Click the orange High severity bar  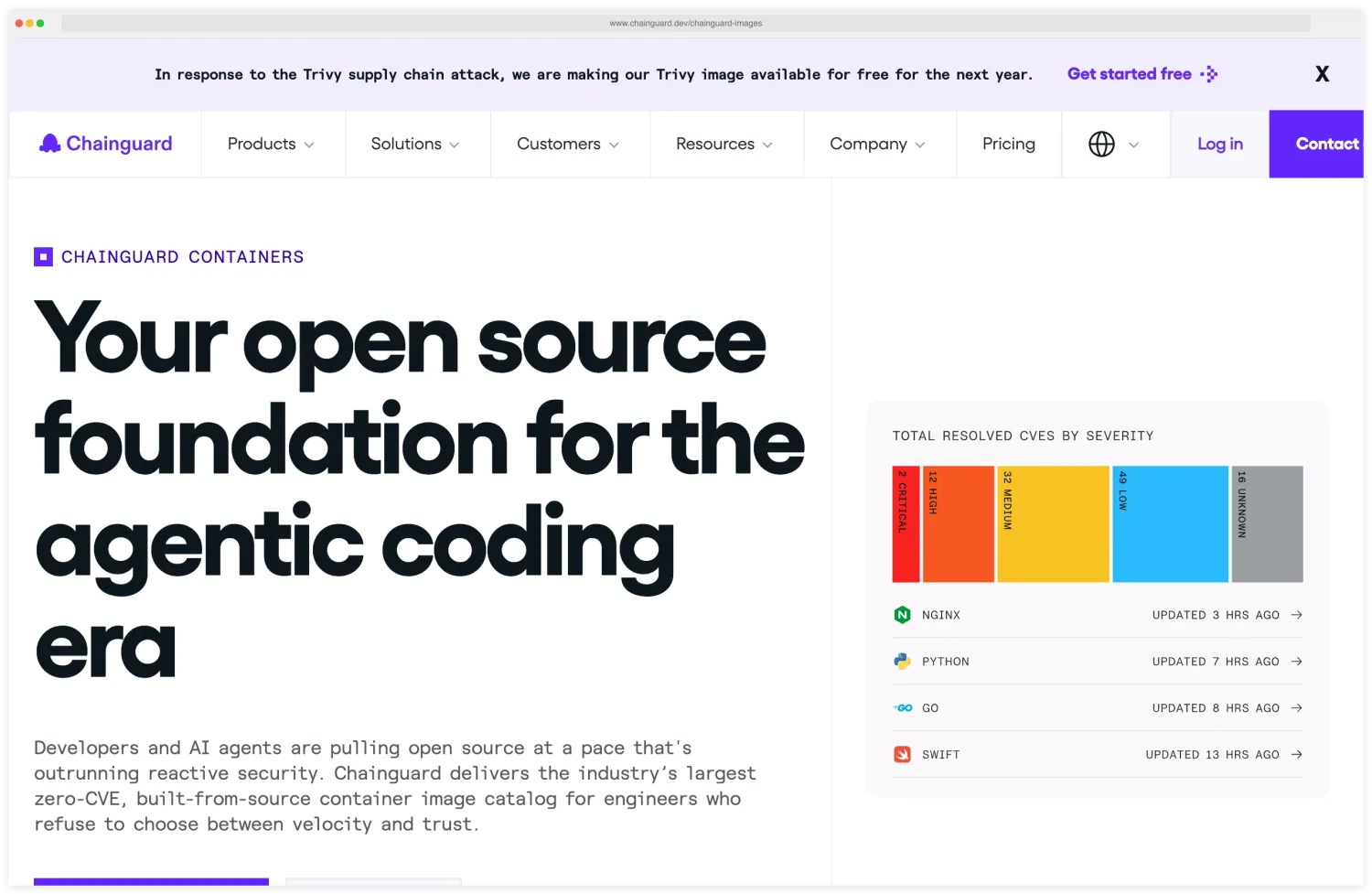[959, 524]
